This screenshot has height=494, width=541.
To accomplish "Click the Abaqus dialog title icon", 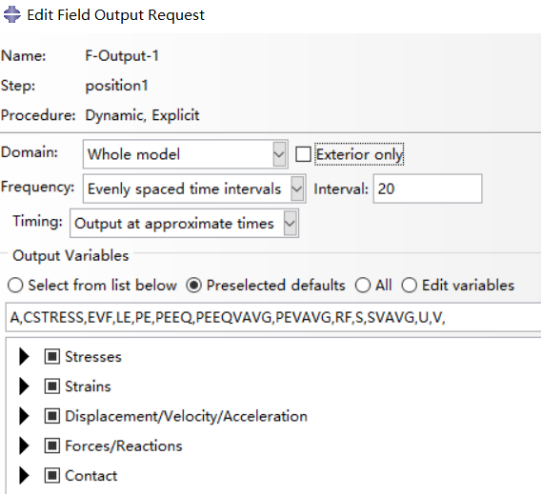I will pyautogui.click(x=12, y=15).
